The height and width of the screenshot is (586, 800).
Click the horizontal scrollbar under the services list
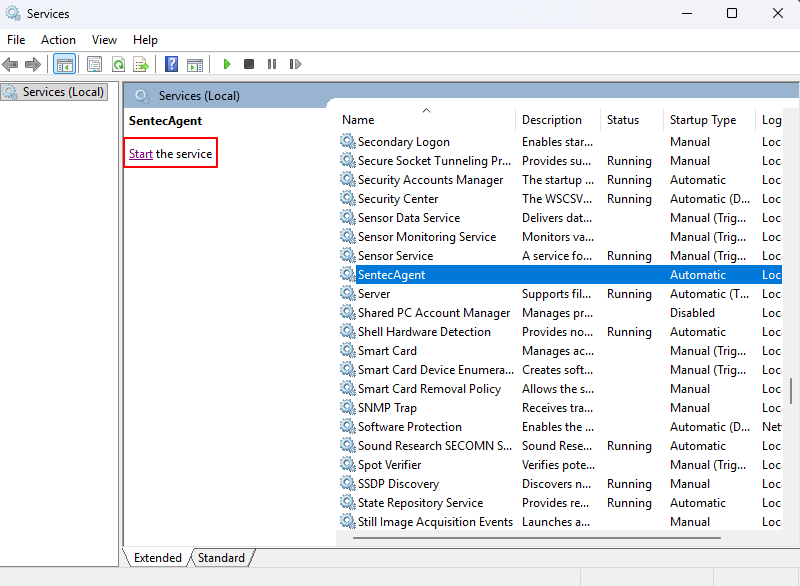(537, 538)
